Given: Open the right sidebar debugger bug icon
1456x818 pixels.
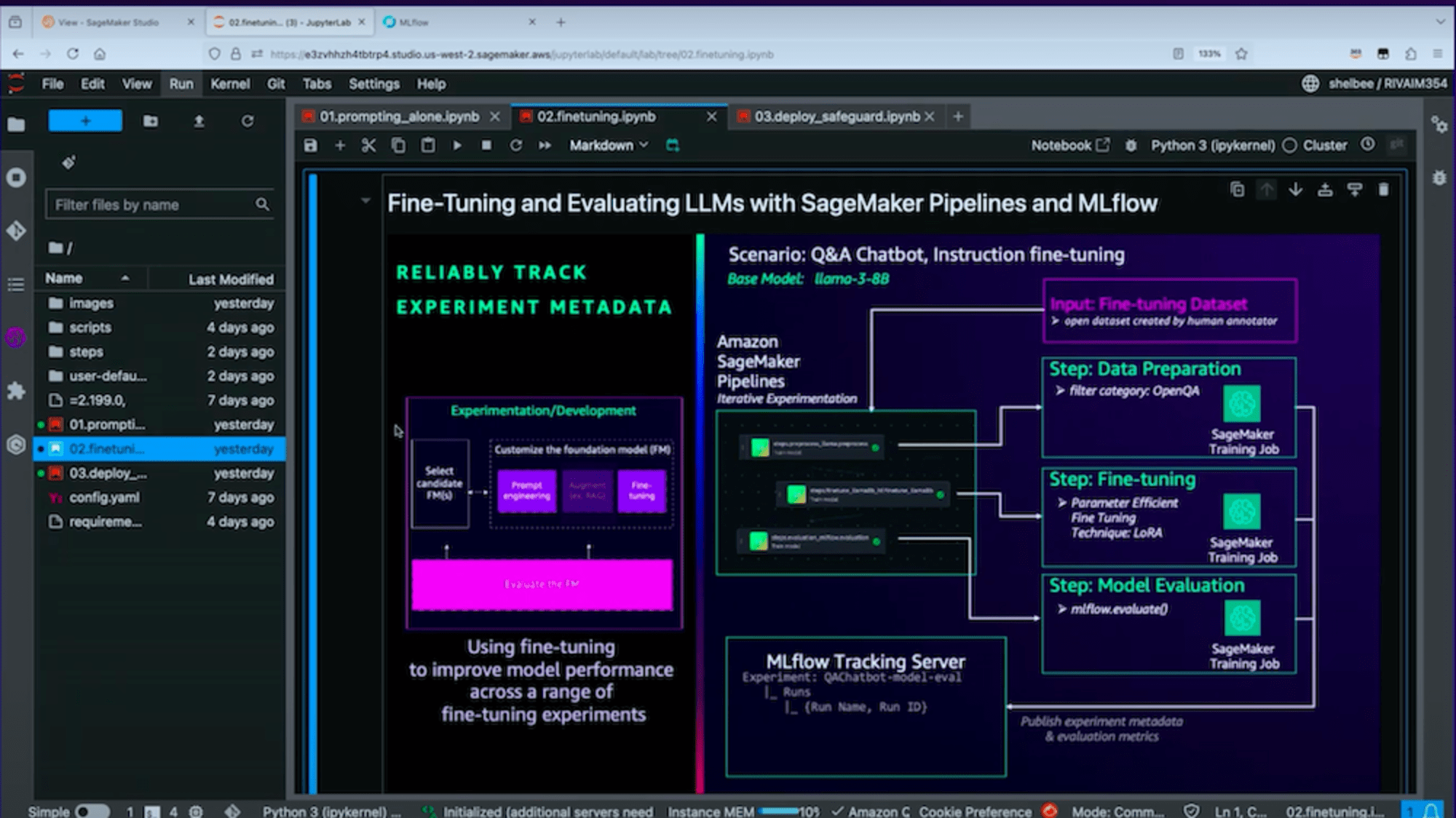Looking at the screenshot, I should (x=1439, y=178).
